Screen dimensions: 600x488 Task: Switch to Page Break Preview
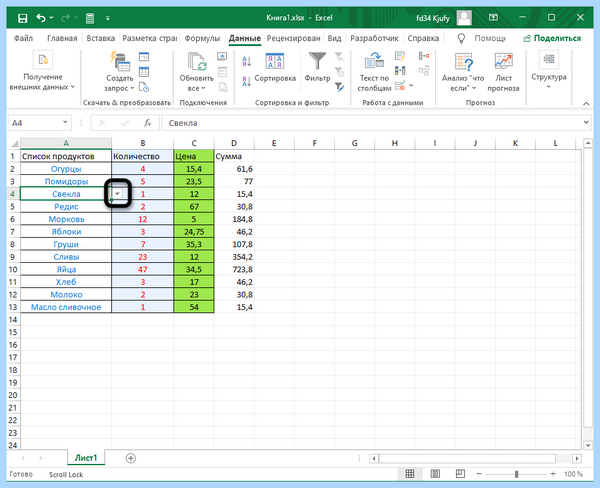[x=460, y=474]
